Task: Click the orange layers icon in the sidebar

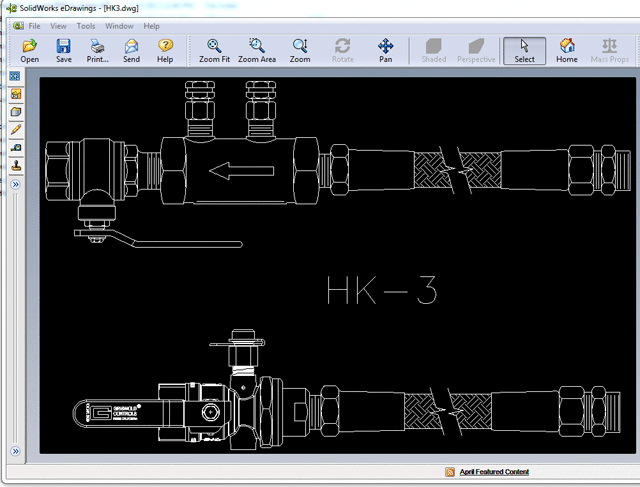Action: tap(16, 94)
